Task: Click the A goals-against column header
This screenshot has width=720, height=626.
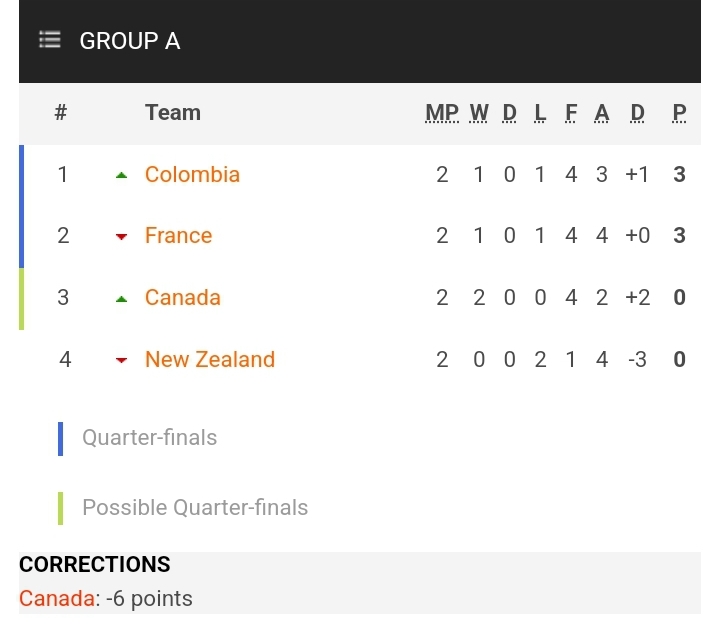Action: pos(602,113)
